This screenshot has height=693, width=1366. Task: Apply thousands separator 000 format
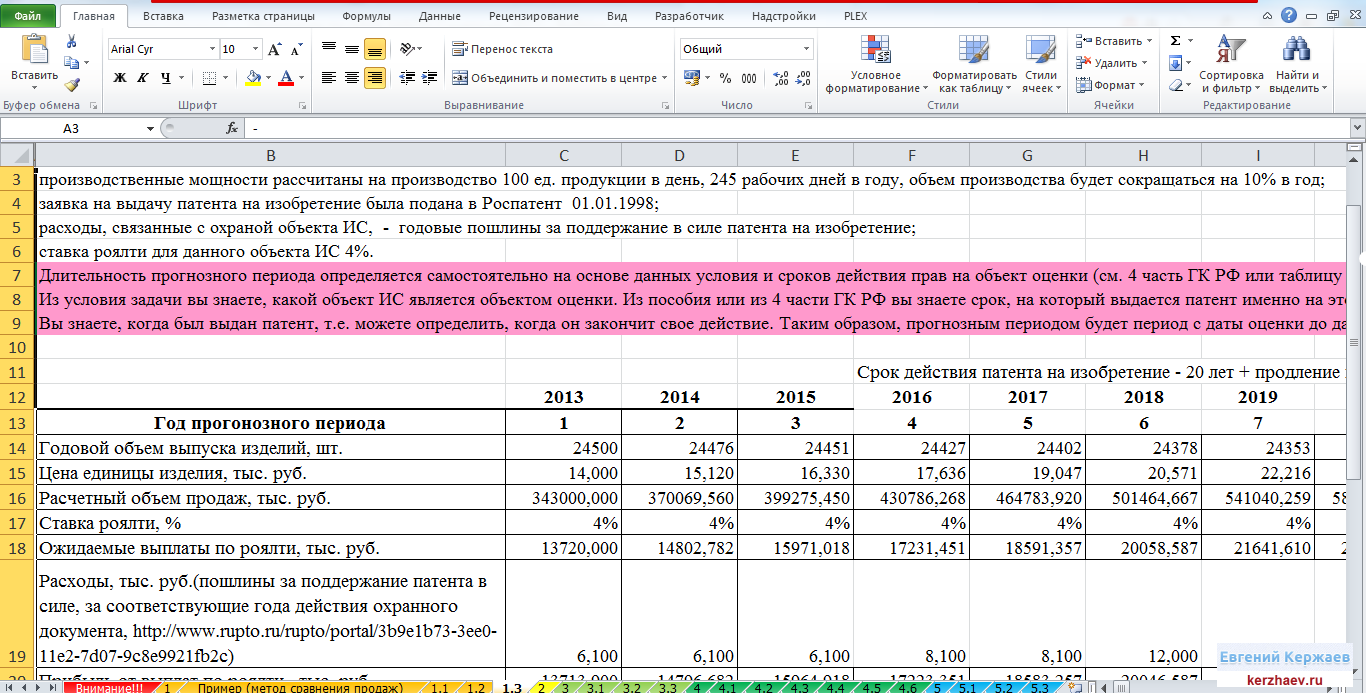coord(747,78)
